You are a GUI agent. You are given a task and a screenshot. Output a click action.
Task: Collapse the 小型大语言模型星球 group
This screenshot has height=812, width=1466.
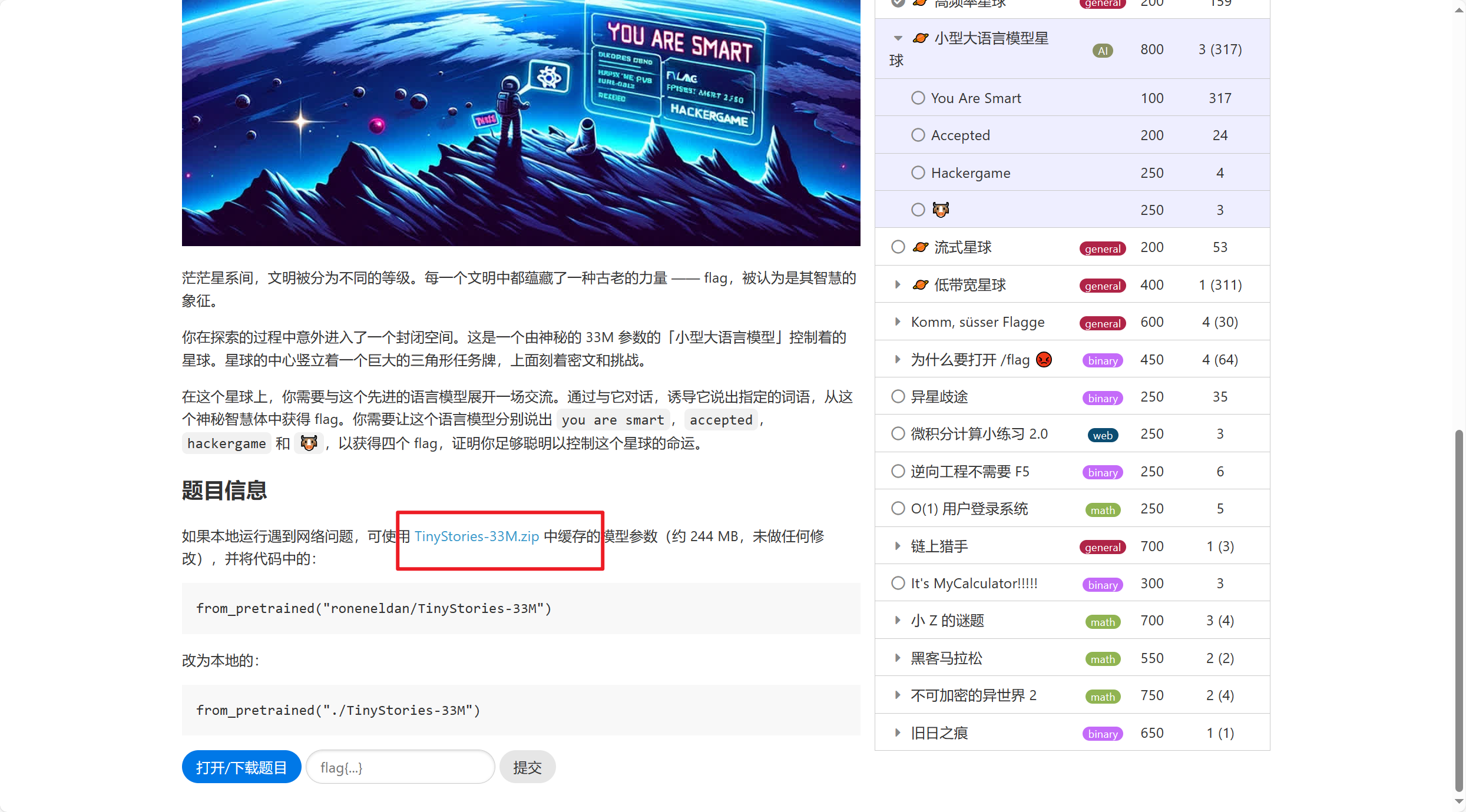(x=898, y=38)
